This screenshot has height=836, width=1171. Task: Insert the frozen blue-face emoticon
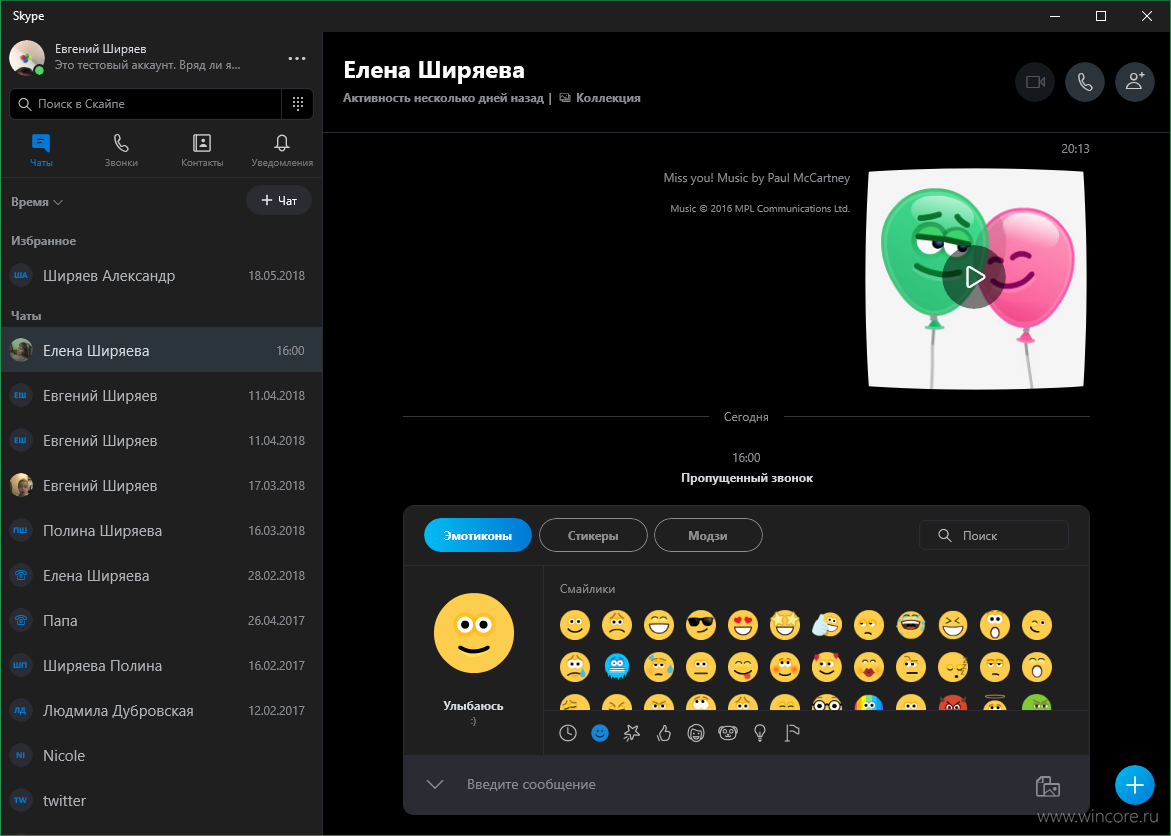point(617,667)
